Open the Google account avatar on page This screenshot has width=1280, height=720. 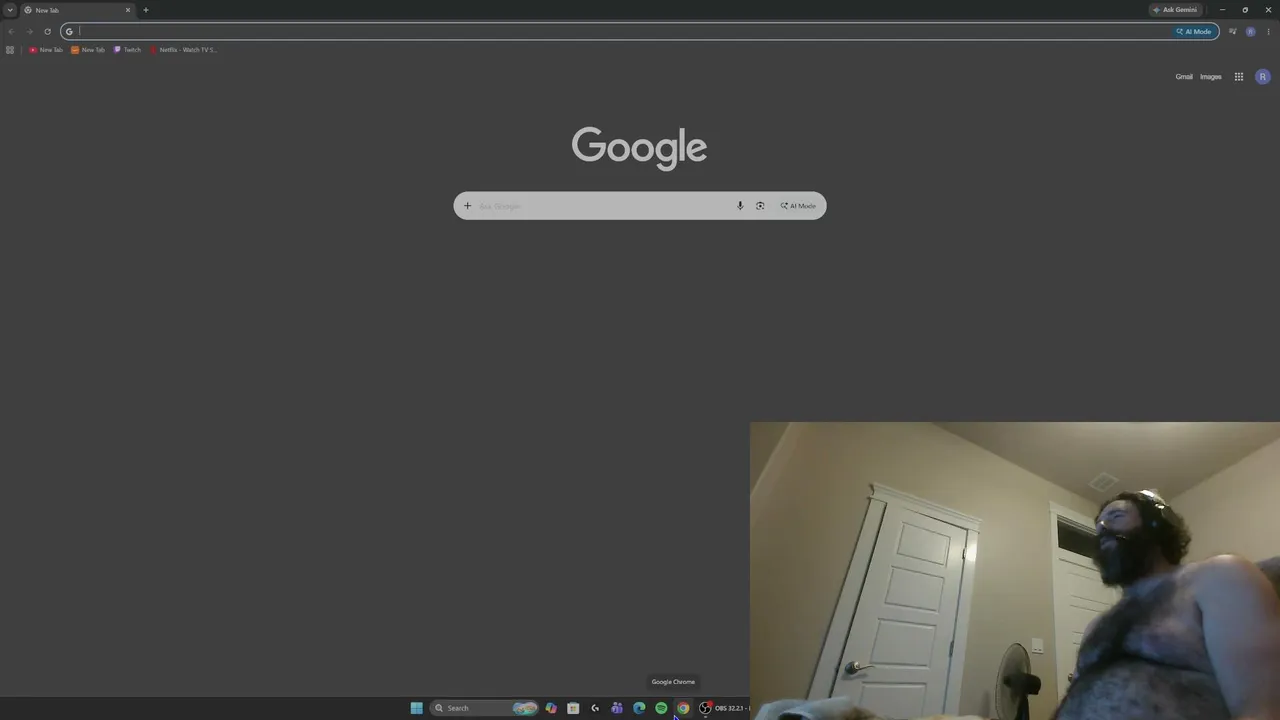[1263, 77]
